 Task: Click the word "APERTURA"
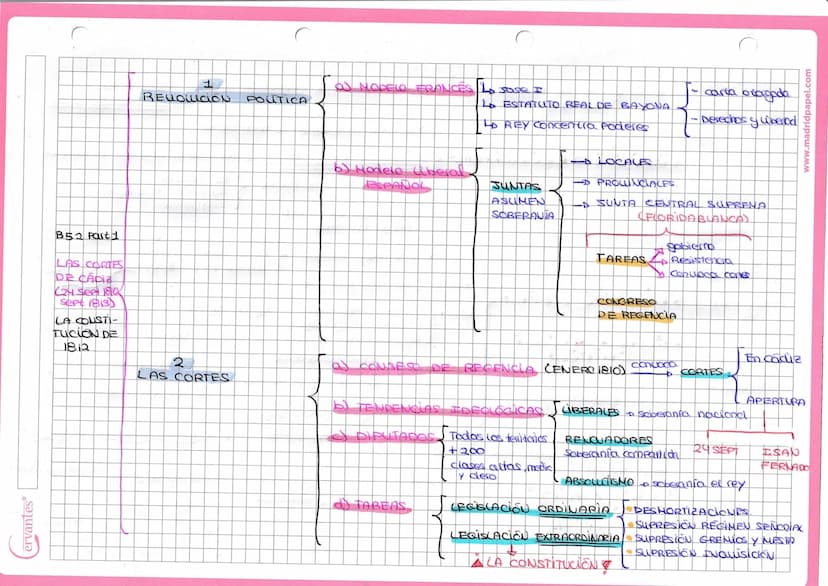coord(776,401)
